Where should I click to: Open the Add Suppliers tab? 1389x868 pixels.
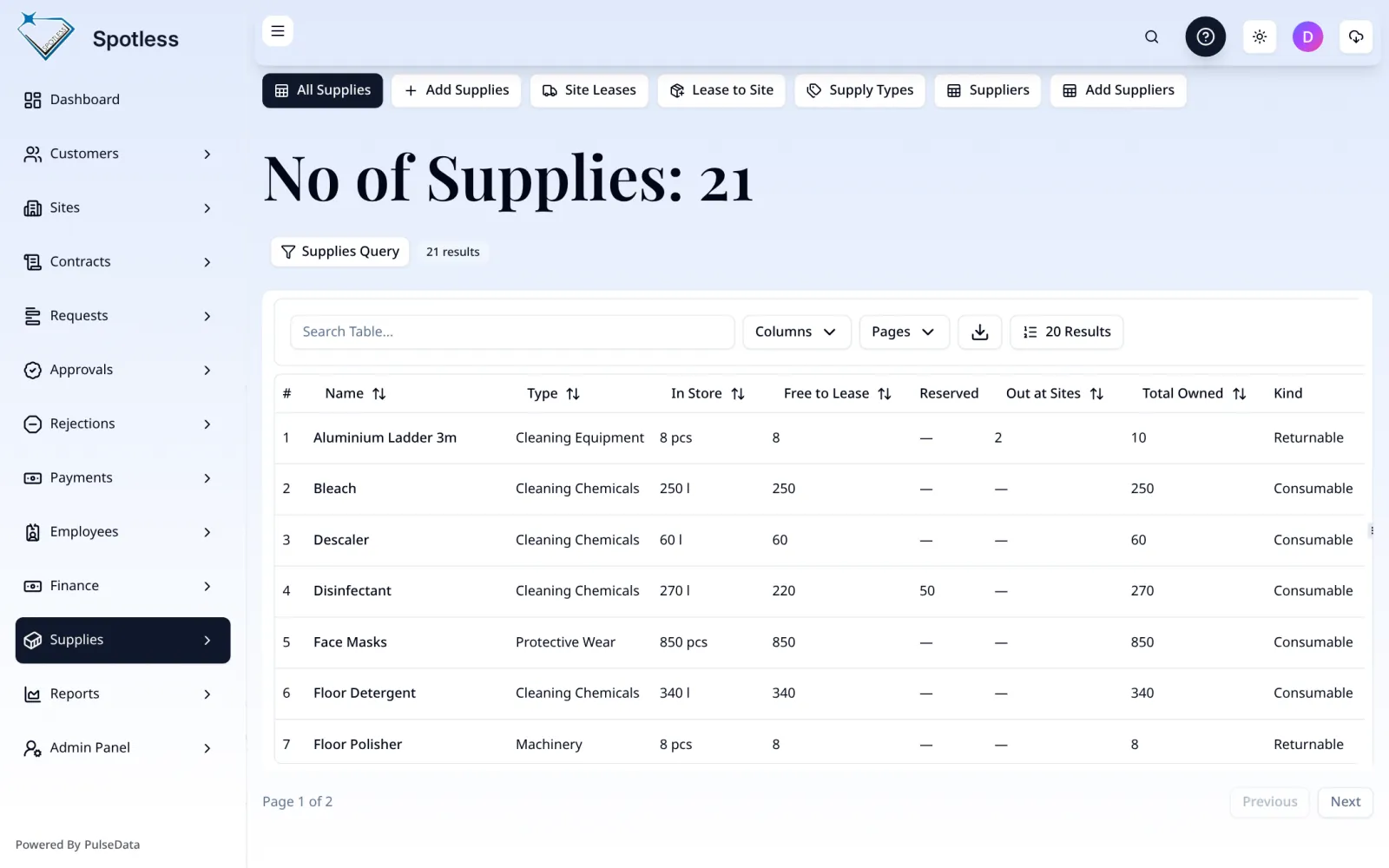(1118, 90)
